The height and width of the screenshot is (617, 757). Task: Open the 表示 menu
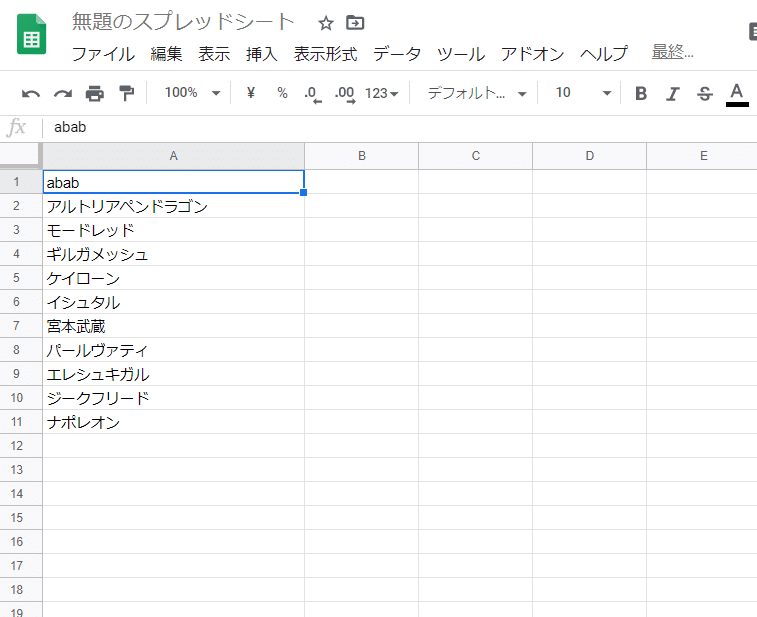pyautogui.click(x=214, y=54)
